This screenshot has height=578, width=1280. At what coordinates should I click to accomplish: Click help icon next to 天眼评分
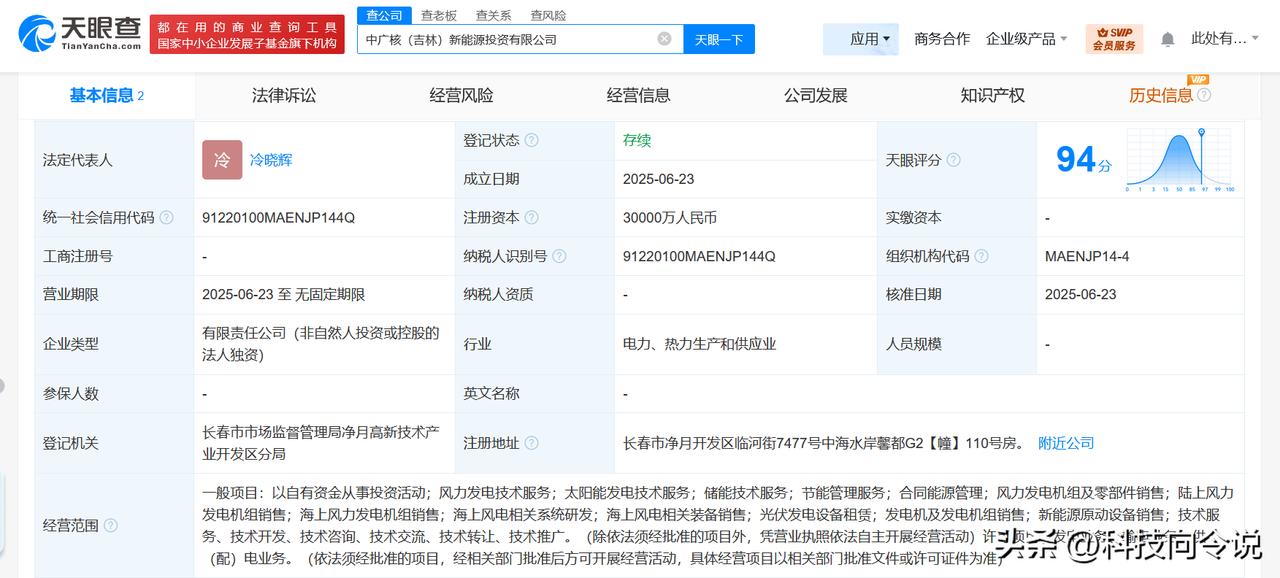click(x=953, y=160)
